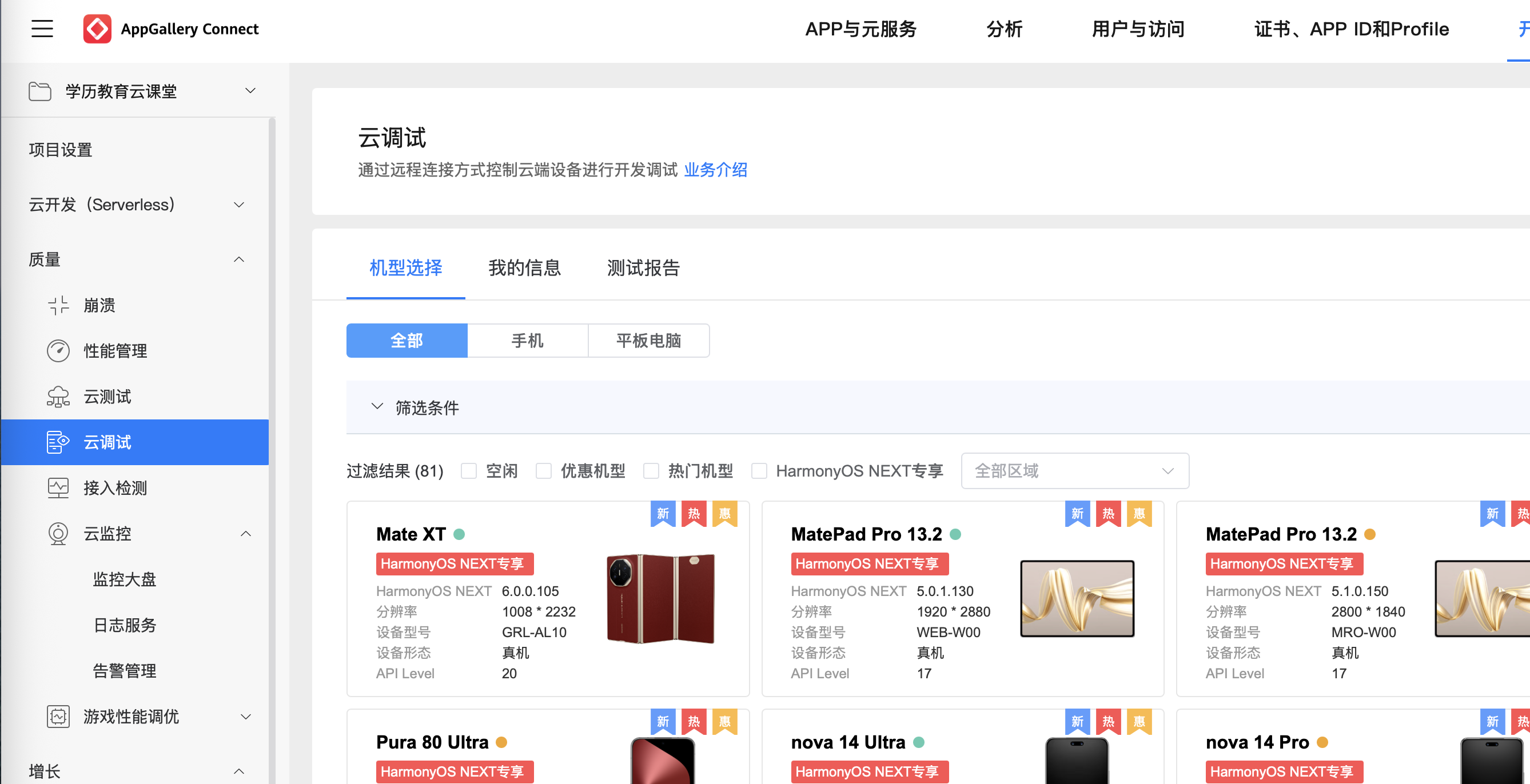Image resolution: width=1530 pixels, height=784 pixels.
Task: Click the cloud monitoring (云监控) camera icon
Action: click(x=58, y=534)
